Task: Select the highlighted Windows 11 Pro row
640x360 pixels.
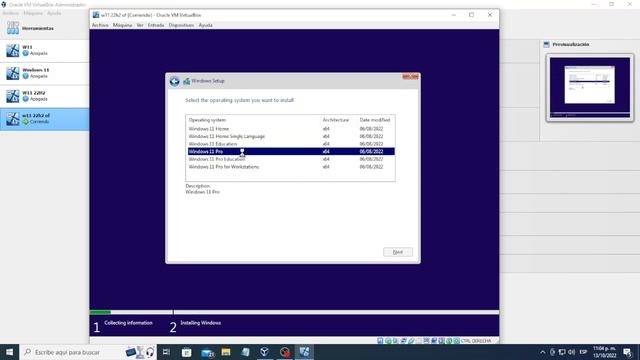Action: (291, 151)
